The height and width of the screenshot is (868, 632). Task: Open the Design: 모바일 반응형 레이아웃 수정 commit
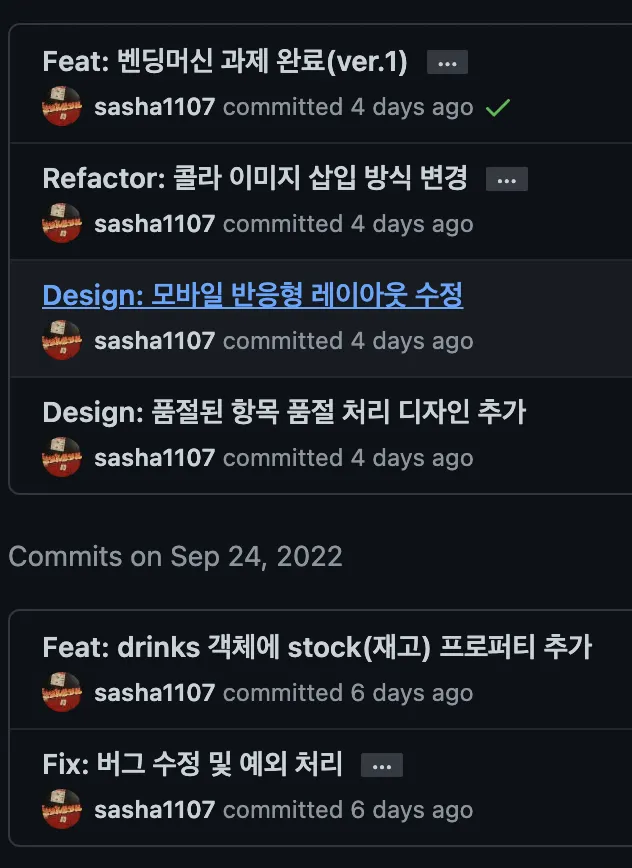pos(253,296)
